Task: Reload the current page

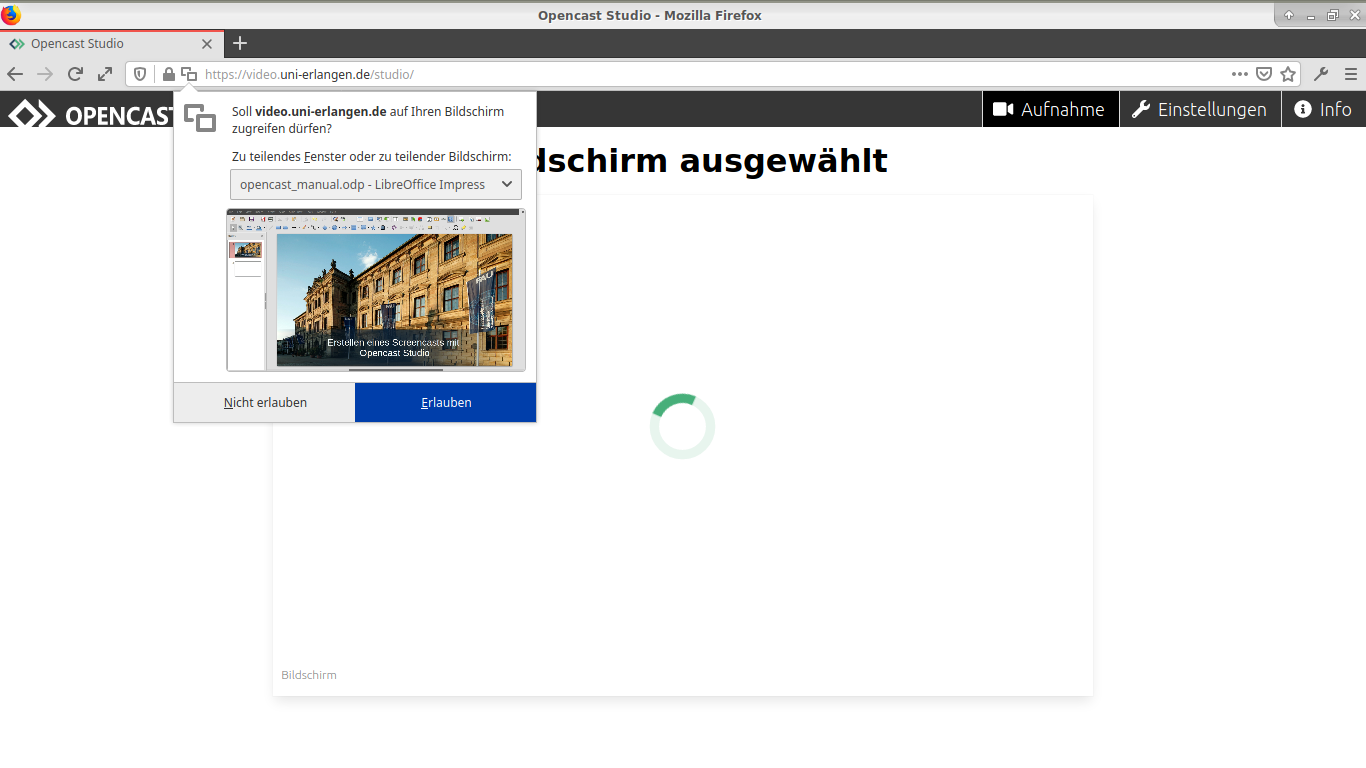Action: click(x=75, y=74)
